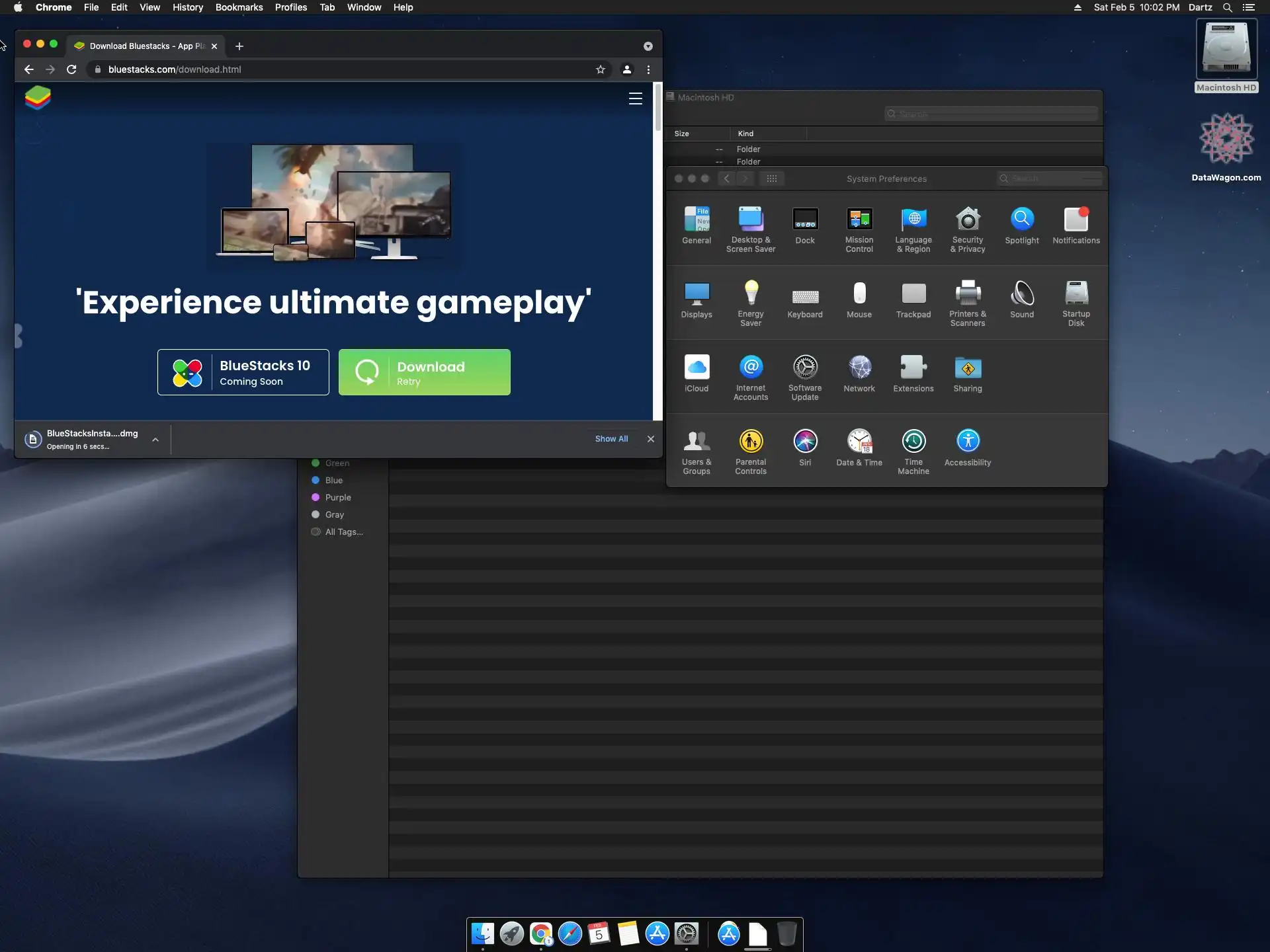Show all System Preferences grid button

(x=771, y=178)
